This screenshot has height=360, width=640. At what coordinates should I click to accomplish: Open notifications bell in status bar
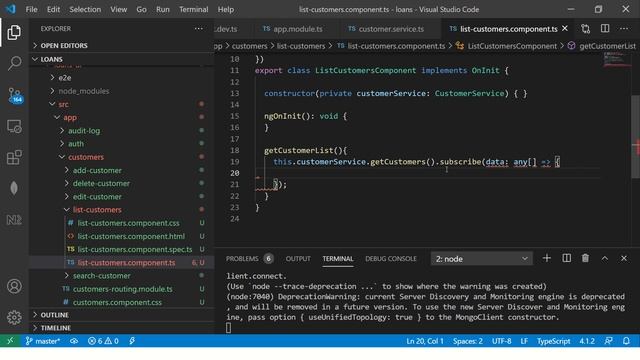click(626, 341)
